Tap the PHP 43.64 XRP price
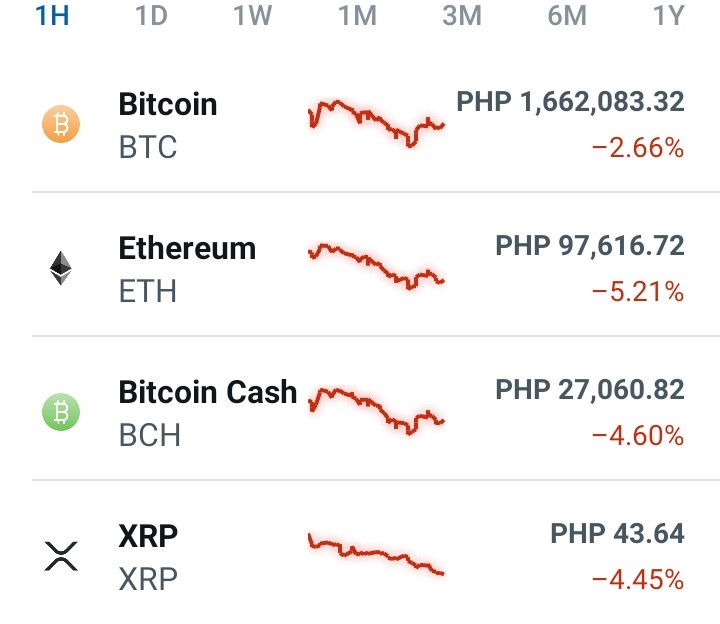 [617, 533]
